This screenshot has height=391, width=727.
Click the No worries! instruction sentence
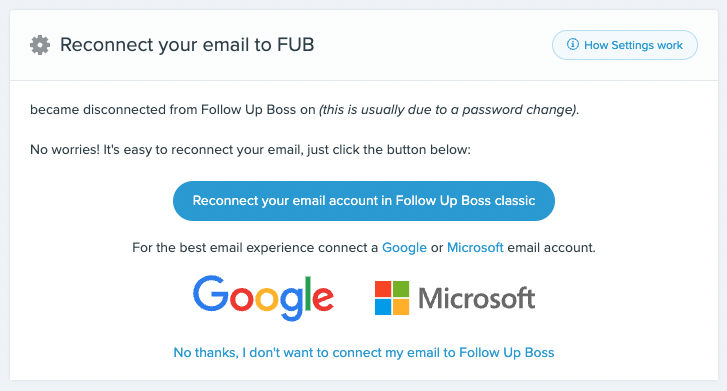pyautogui.click(x=250, y=150)
